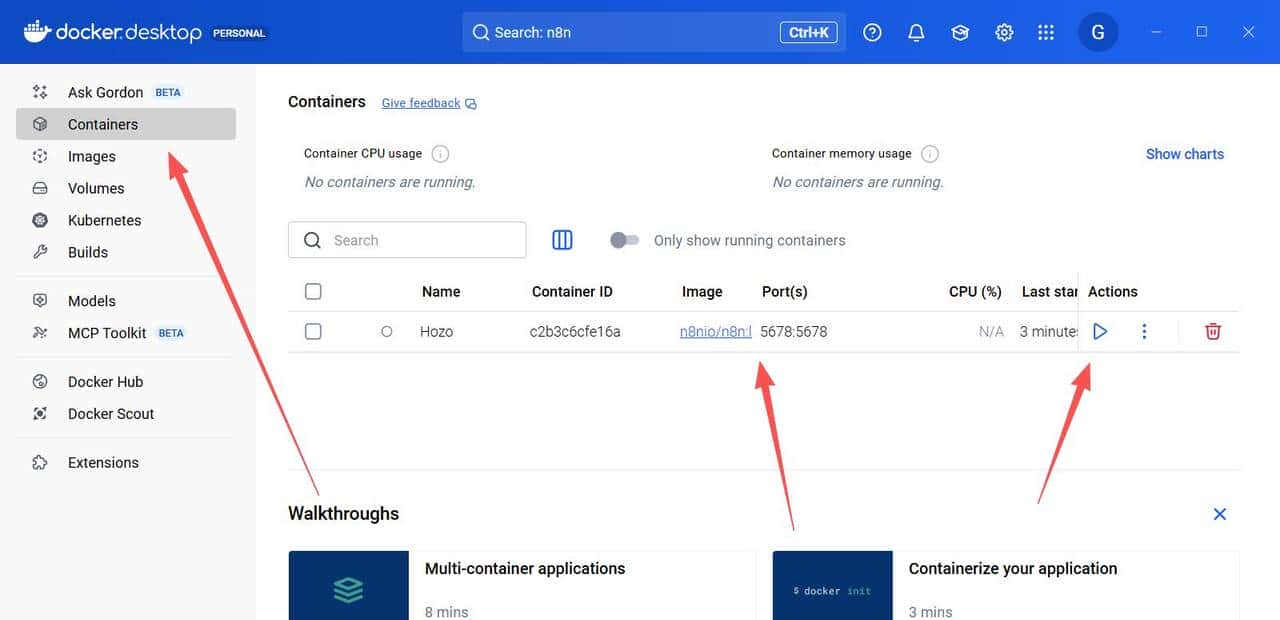The width and height of the screenshot is (1280, 620).
Task: Check the select-all containers header checkbox
Action: coord(313,291)
